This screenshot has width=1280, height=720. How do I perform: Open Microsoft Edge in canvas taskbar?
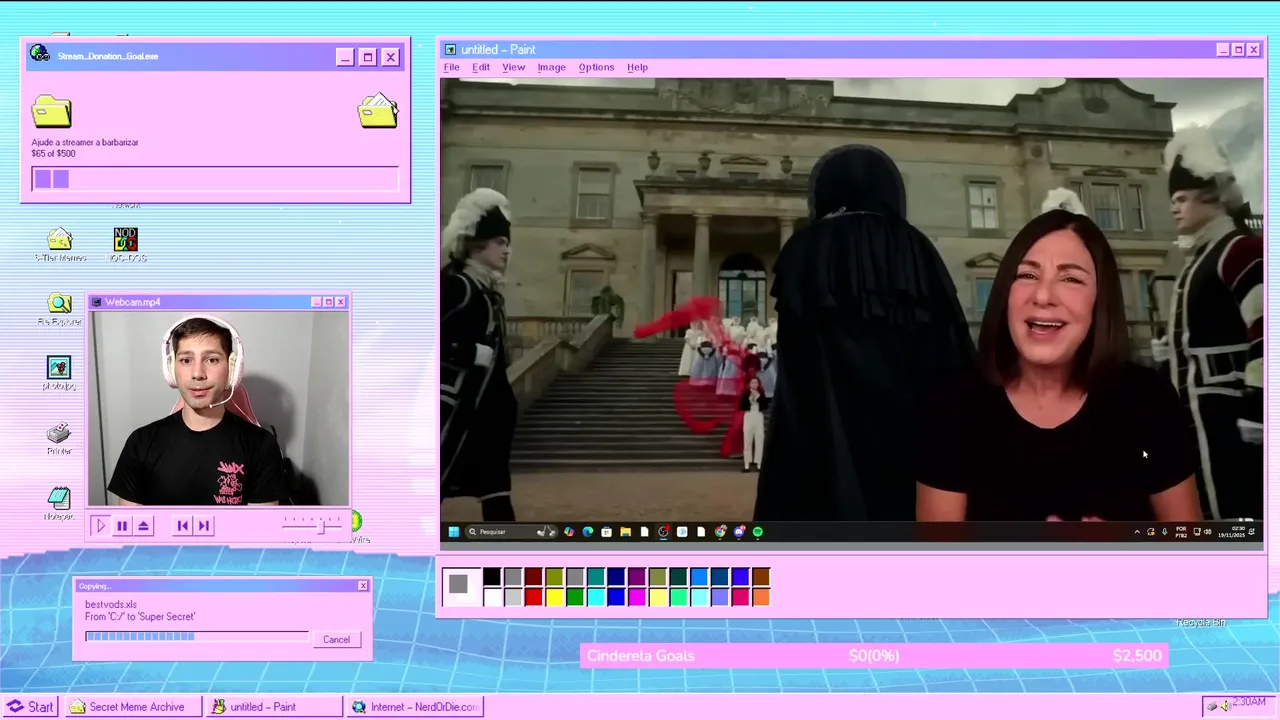click(588, 532)
